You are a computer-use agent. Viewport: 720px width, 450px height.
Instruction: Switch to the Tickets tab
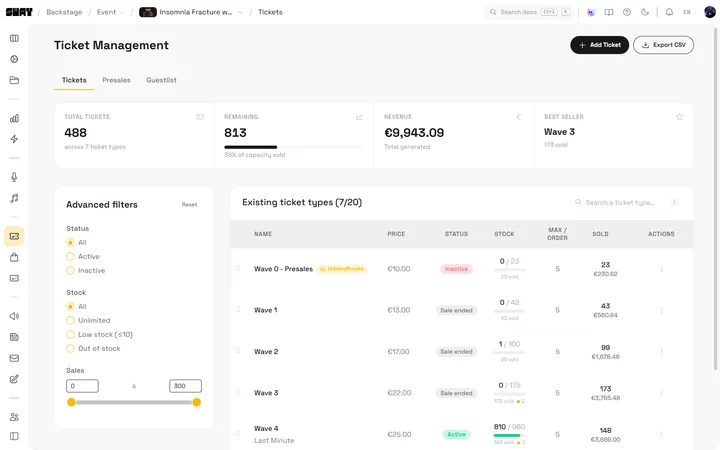pos(74,80)
